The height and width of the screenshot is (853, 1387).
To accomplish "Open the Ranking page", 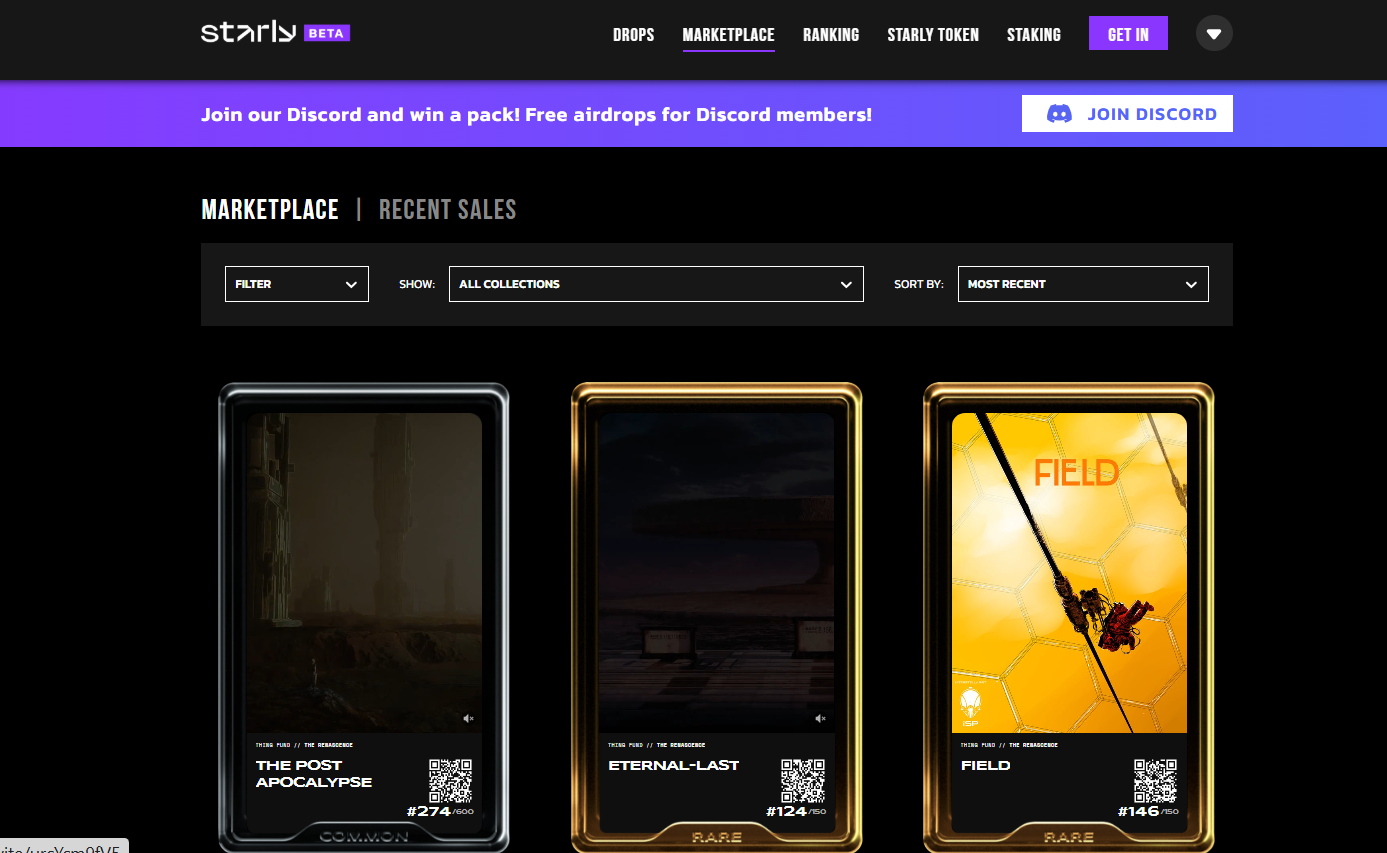I will tap(831, 35).
